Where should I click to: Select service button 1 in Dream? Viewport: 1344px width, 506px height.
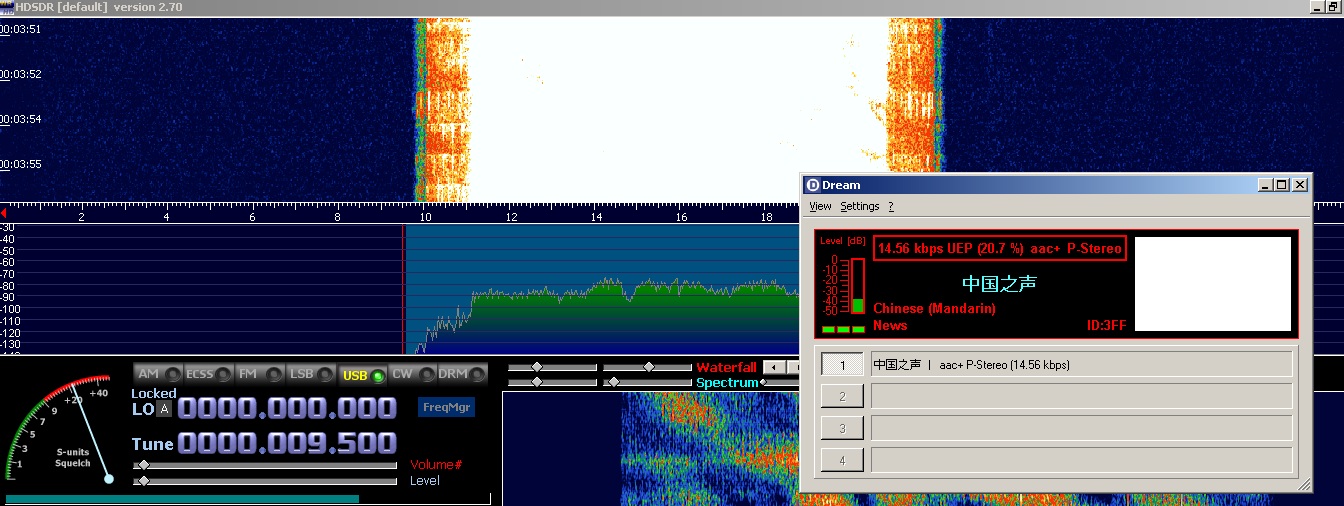[x=842, y=365]
